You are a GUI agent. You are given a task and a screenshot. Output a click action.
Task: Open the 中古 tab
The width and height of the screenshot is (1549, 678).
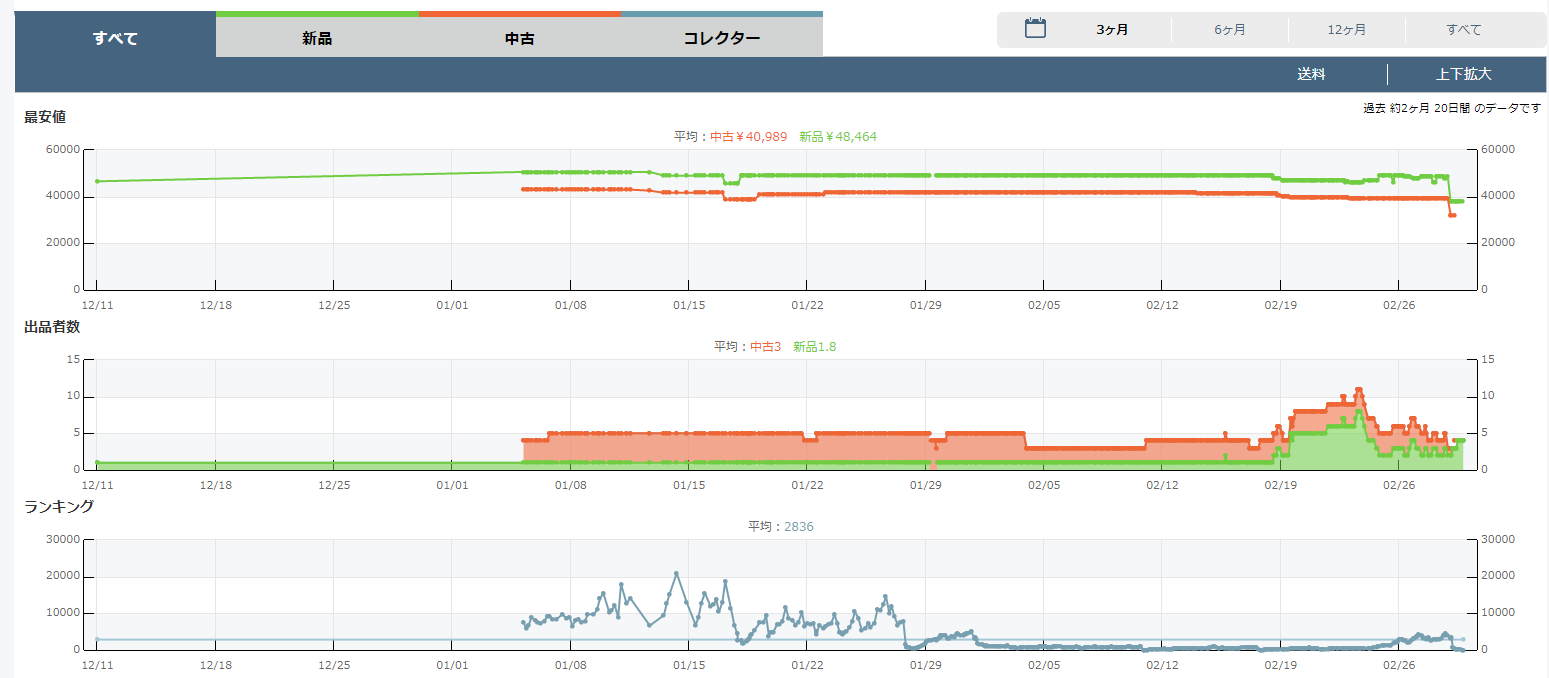click(520, 39)
